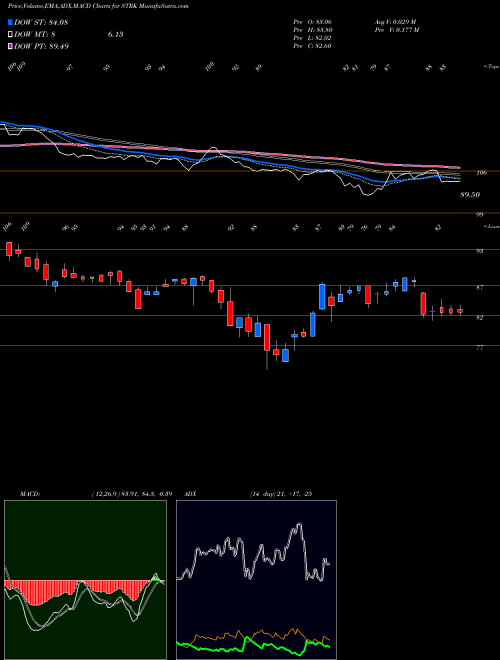Click the 'Pre O: 83.06' open value

313,22
